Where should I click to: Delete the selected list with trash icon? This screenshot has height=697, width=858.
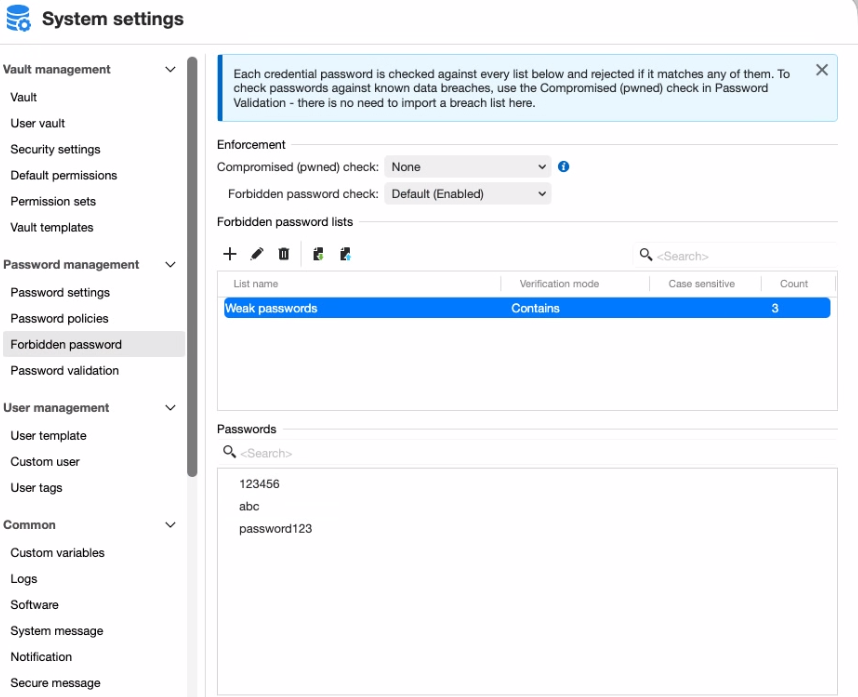coord(283,254)
